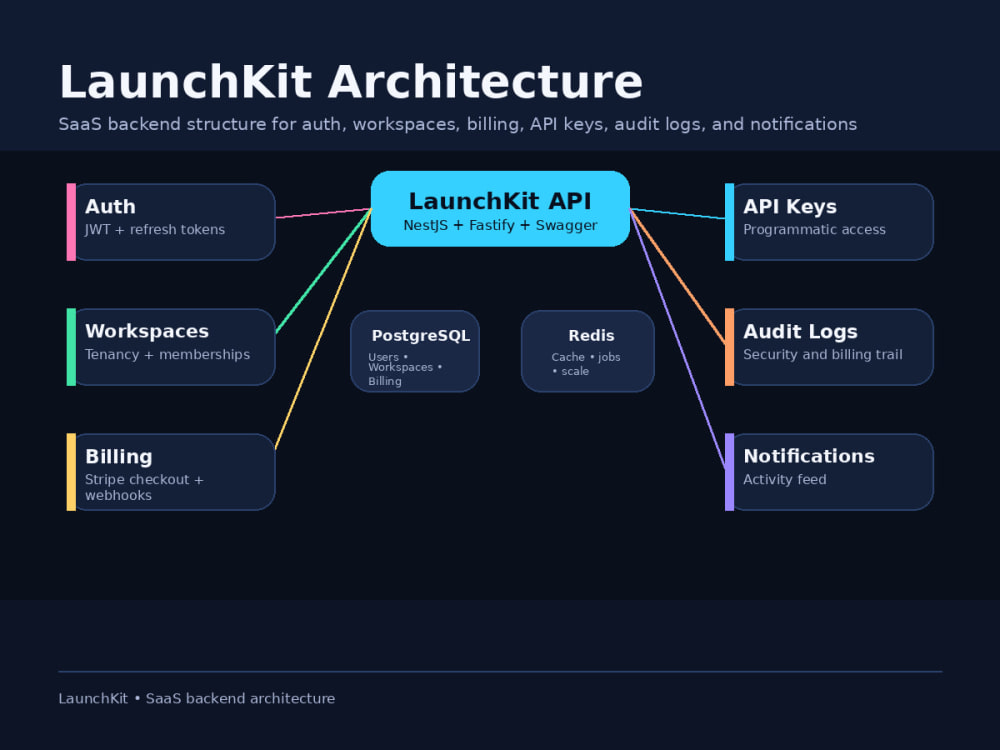Select the LaunchKit API center node
The width and height of the screenshot is (1000, 750).
pos(500,209)
